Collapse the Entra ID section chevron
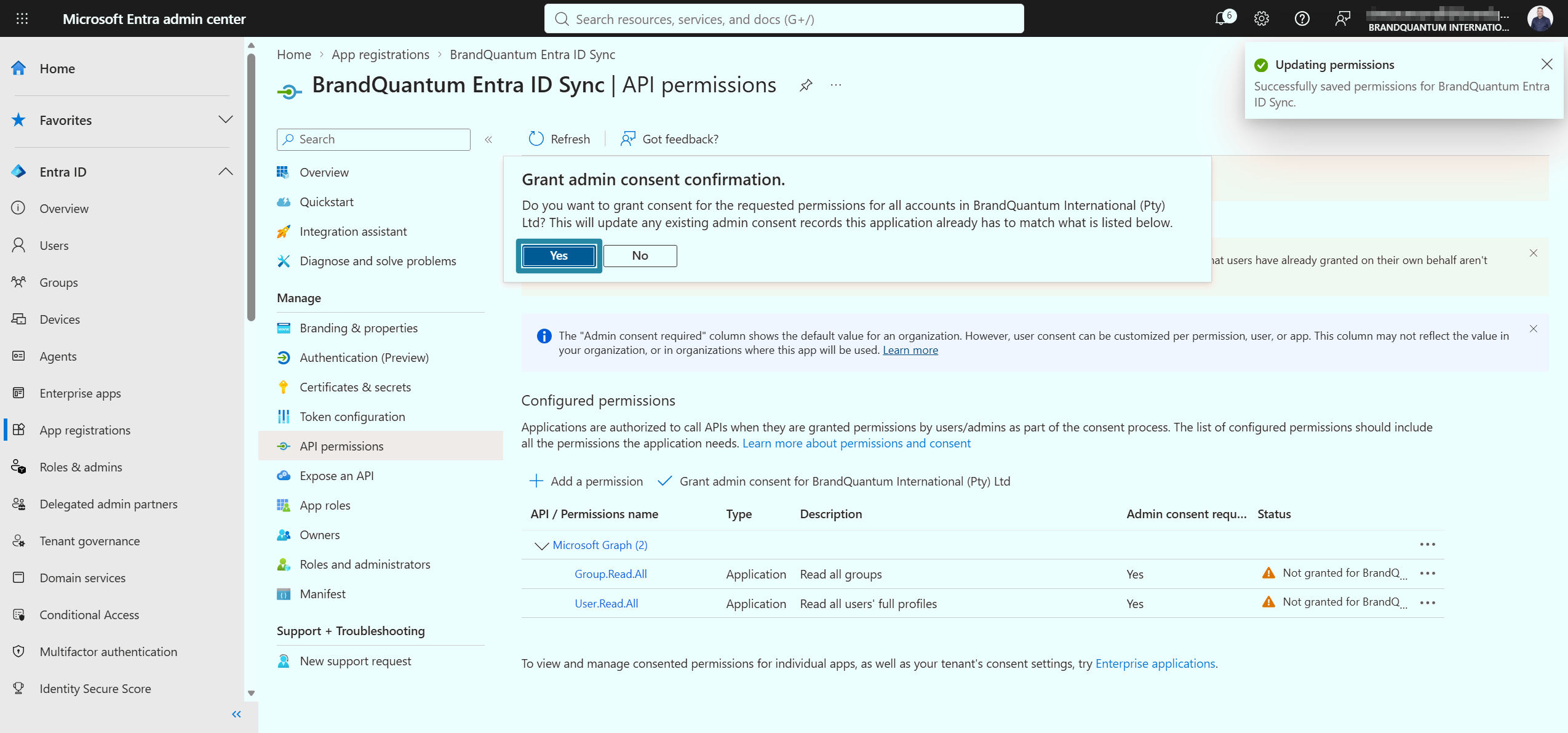This screenshot has width=1568, height=733. coord(226,171)
